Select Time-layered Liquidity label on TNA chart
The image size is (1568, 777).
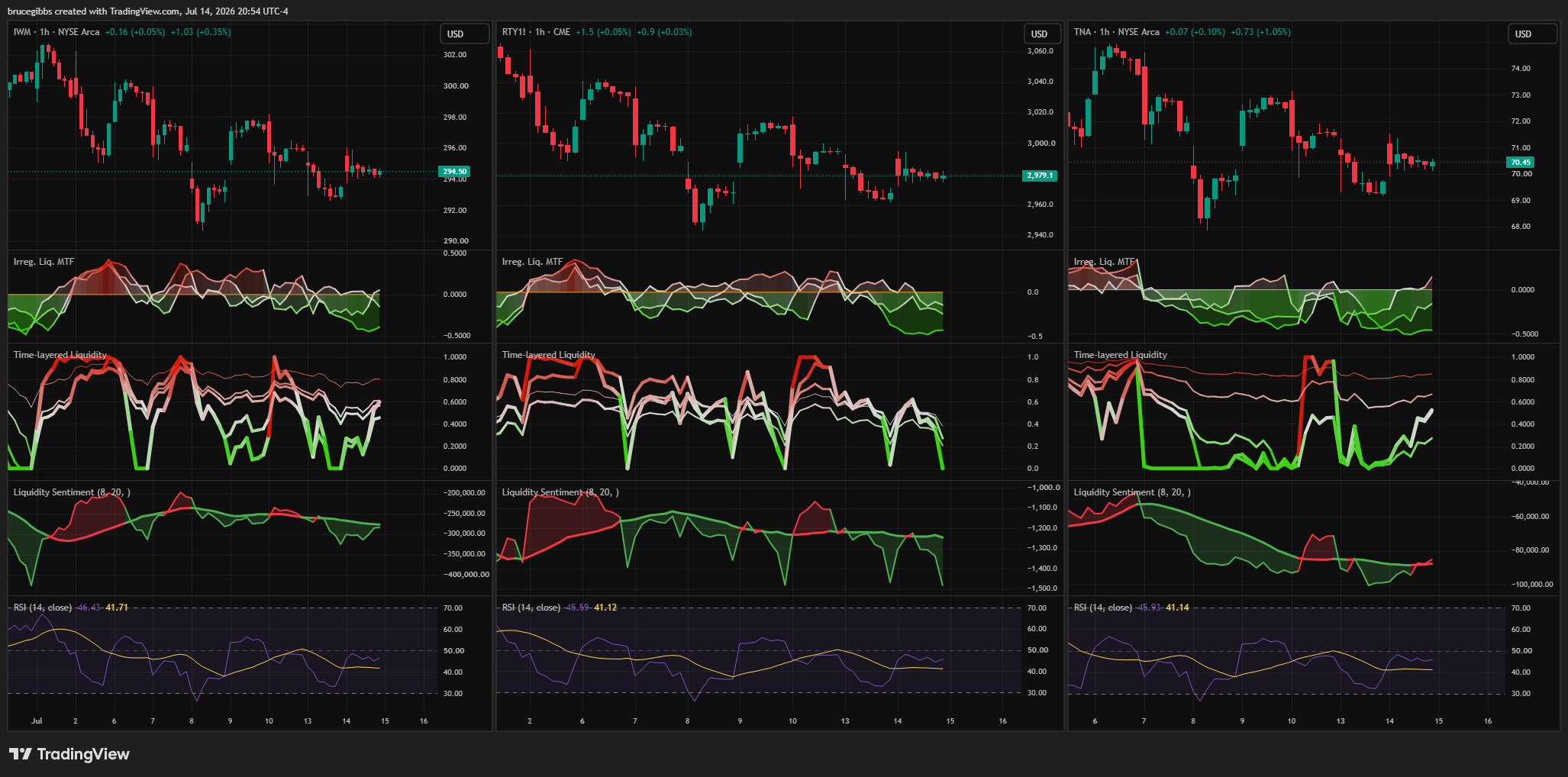1120,355
